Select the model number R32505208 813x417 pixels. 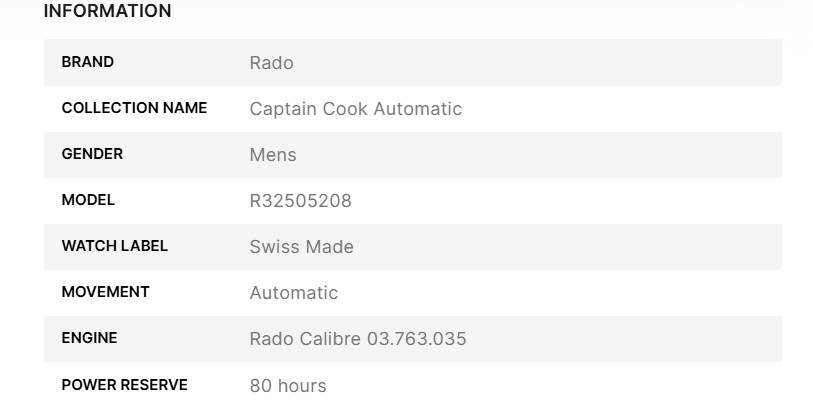[x=300, y=201]
